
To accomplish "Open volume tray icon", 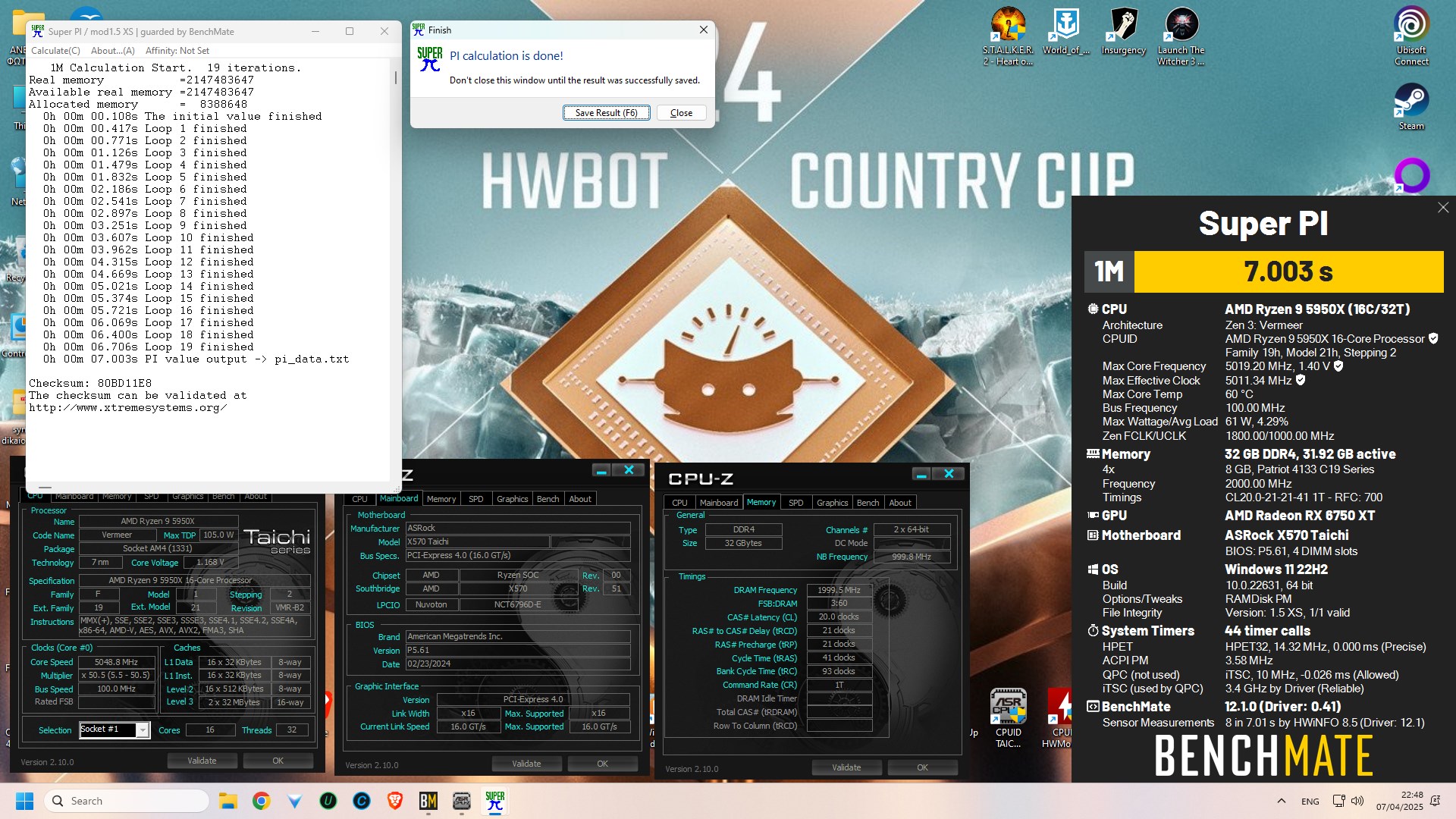I will [x=1357, y=801].
